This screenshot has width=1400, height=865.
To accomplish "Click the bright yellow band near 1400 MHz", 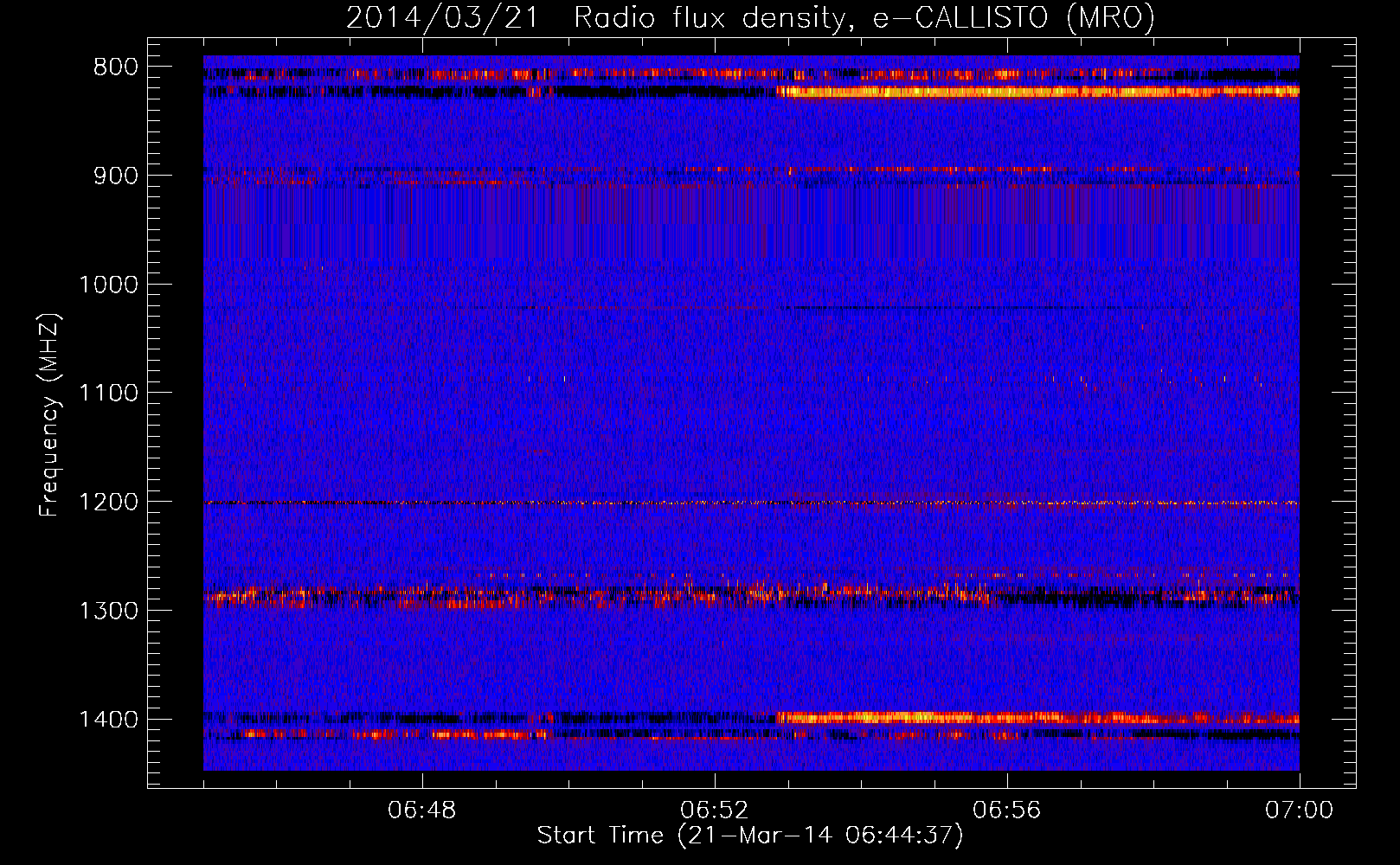I will pyautogui.click(x=1038, y=718).
